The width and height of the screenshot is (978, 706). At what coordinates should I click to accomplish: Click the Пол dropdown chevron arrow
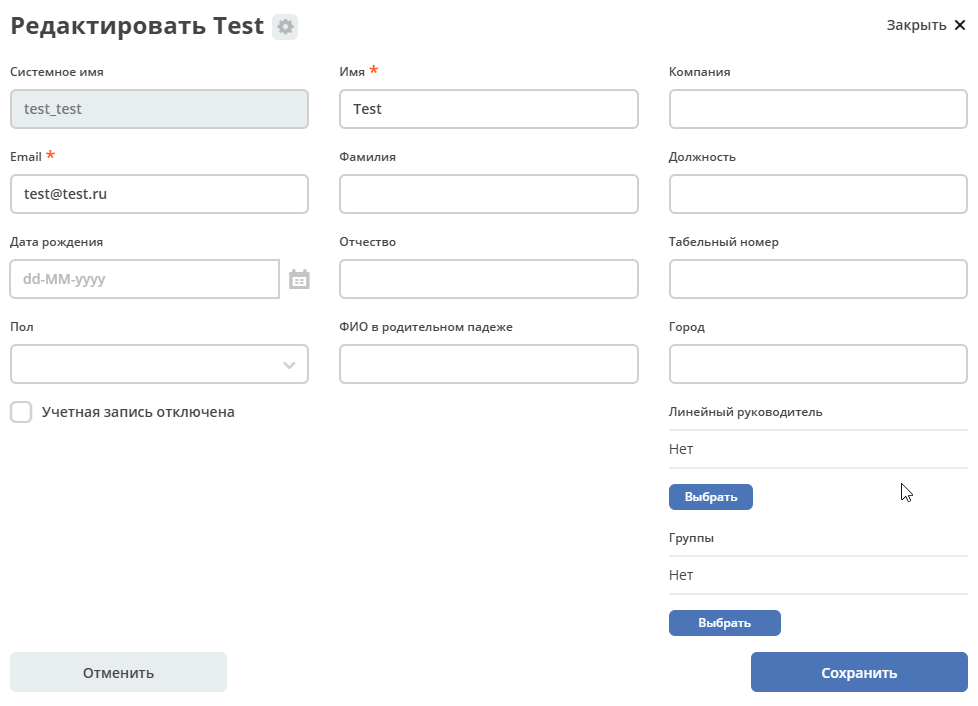pyautogui.click(x=289, y=365)
